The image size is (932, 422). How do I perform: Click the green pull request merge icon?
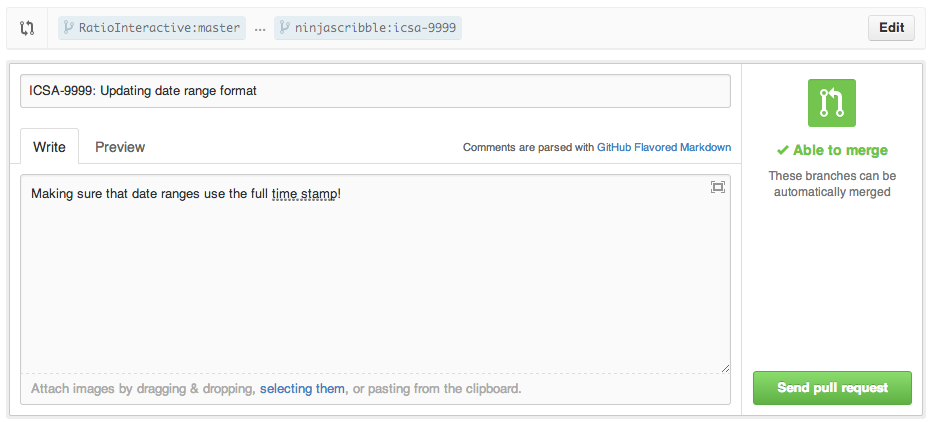(832, 103)
